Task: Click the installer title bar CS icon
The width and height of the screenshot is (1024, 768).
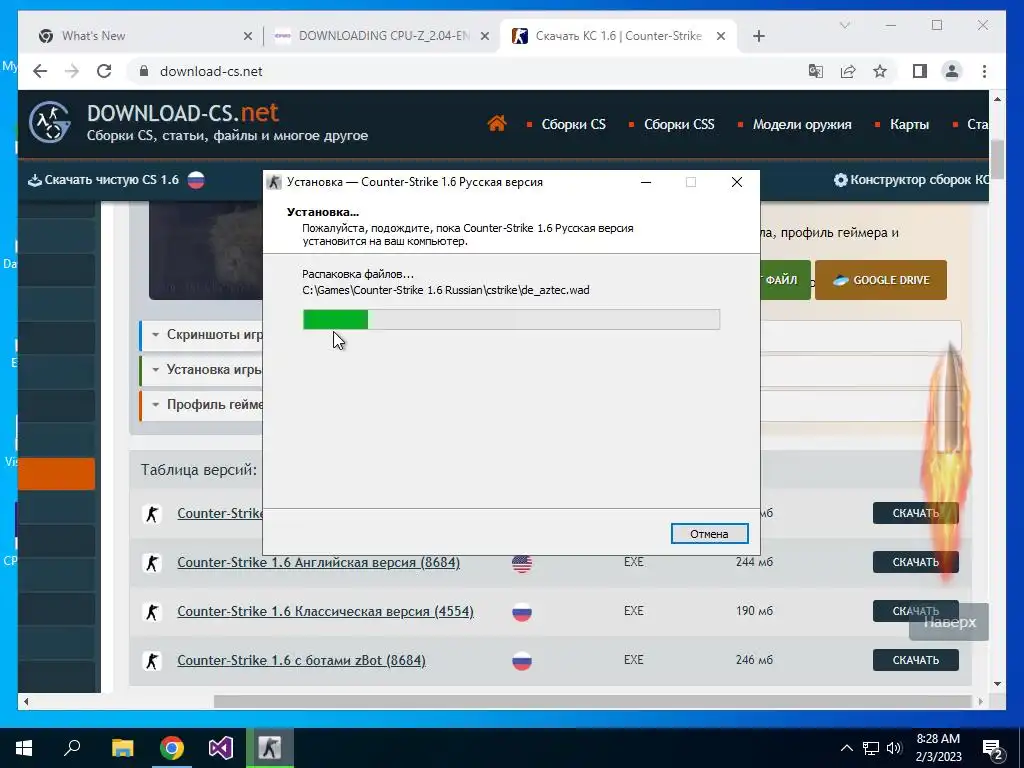Action: tap(275, 182)
